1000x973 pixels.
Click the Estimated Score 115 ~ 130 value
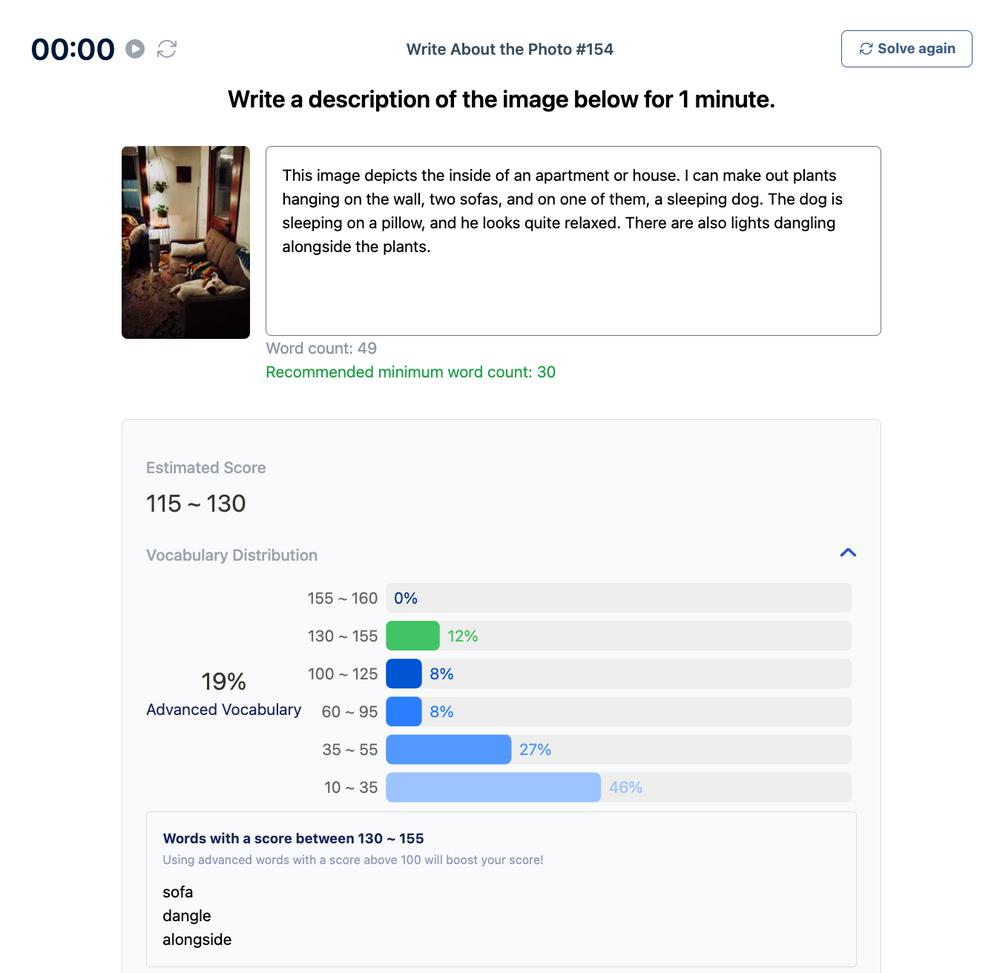(x=196, y=504)
